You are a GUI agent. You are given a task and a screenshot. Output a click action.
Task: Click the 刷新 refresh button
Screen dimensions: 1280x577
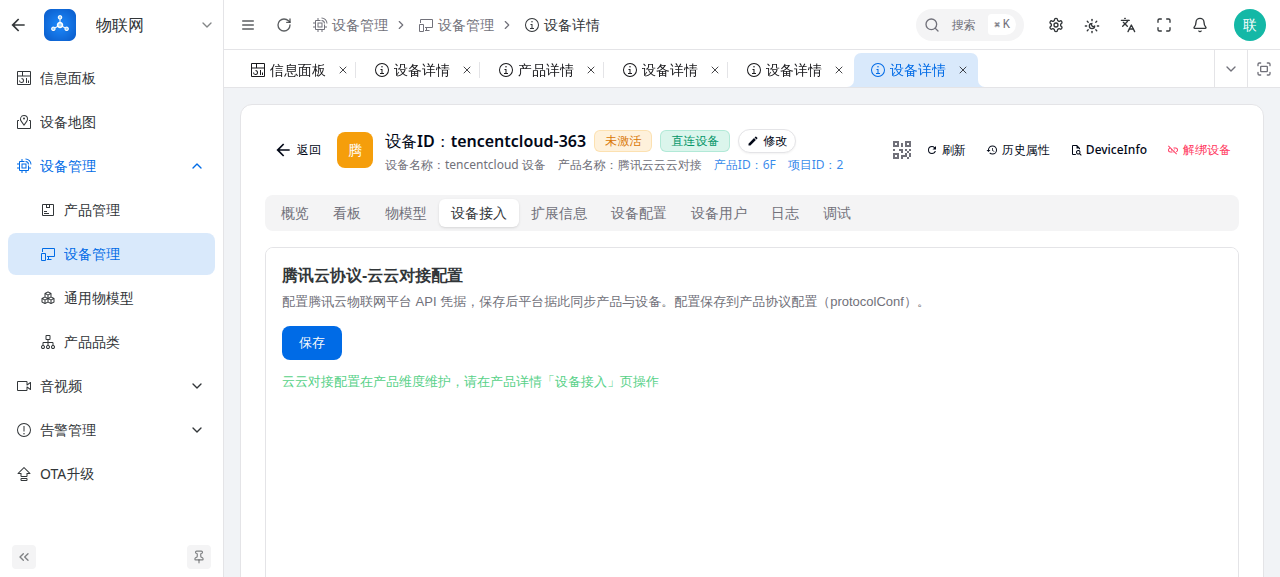tap(946, 150)
